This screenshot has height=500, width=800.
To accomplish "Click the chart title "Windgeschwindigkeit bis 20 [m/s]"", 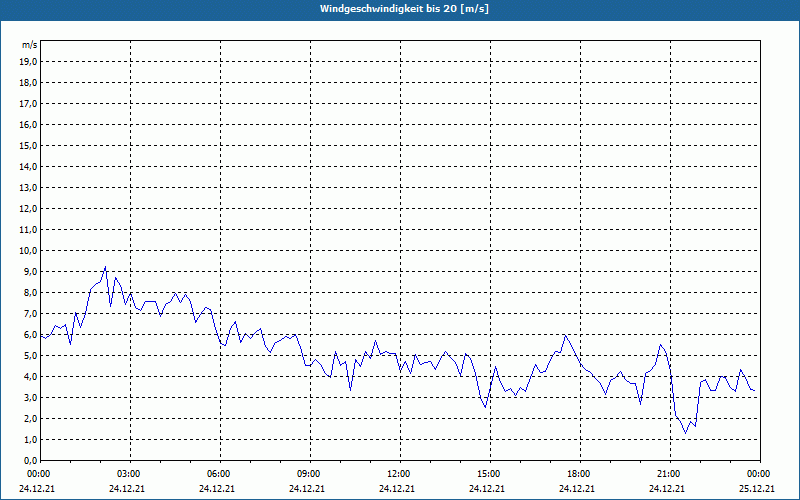I will tap(404, 9).
